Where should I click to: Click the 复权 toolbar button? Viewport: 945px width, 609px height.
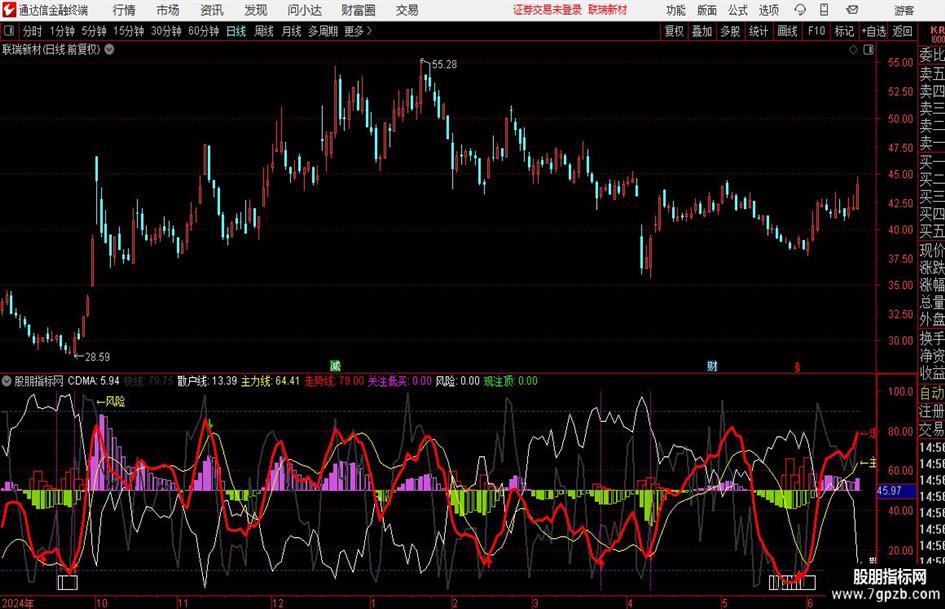[x=674, y=31]
